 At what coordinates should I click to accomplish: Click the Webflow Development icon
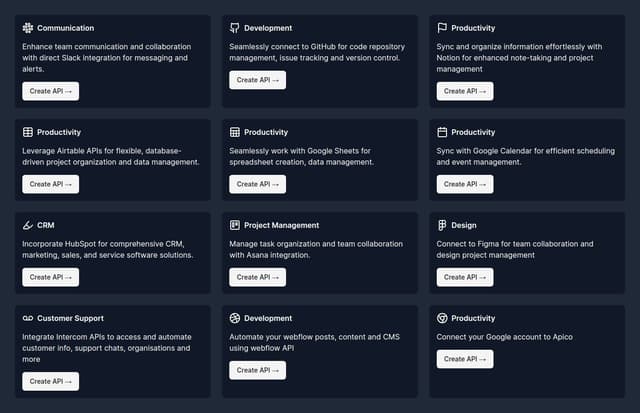pyautogui.click(x=235, y=318)
